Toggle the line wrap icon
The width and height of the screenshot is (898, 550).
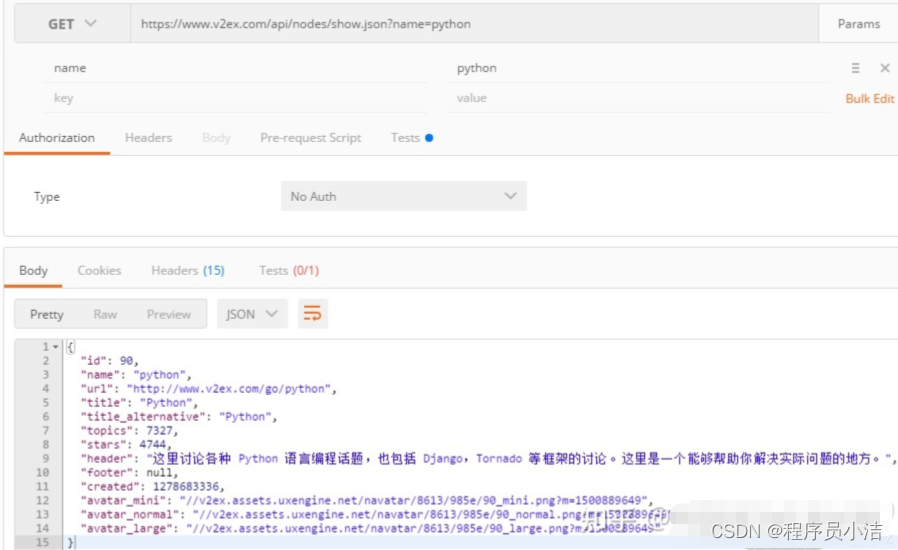coord(313,314)
